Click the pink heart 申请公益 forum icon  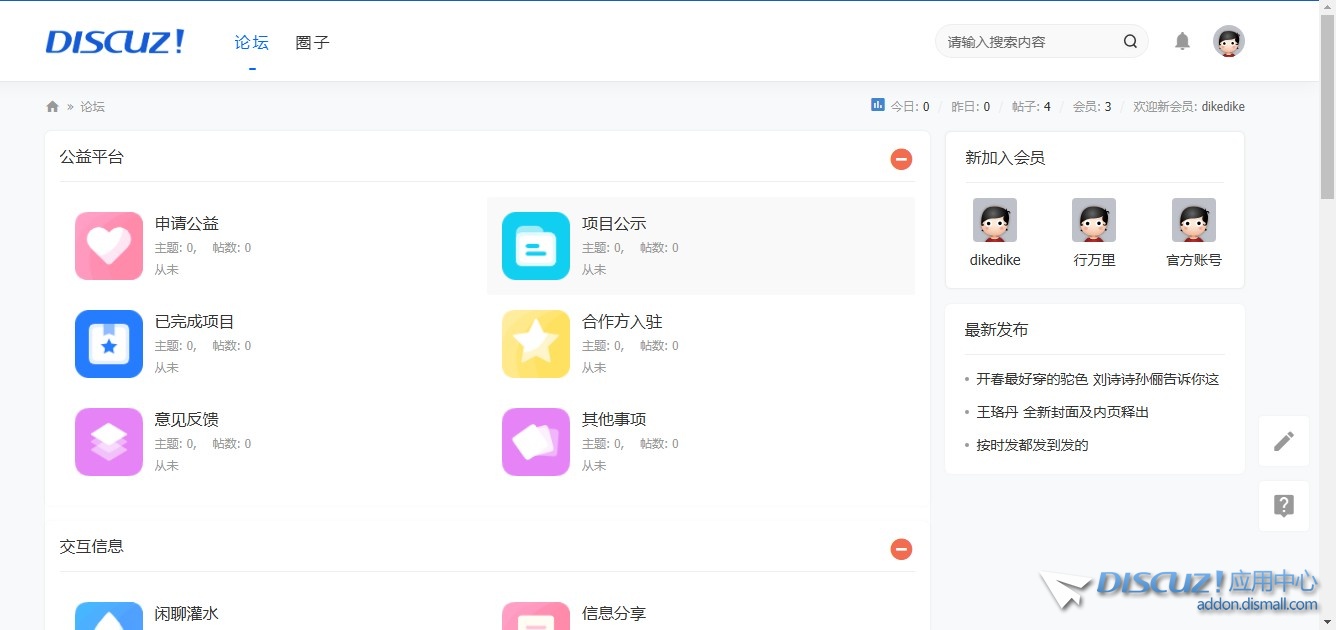point(109,246)
